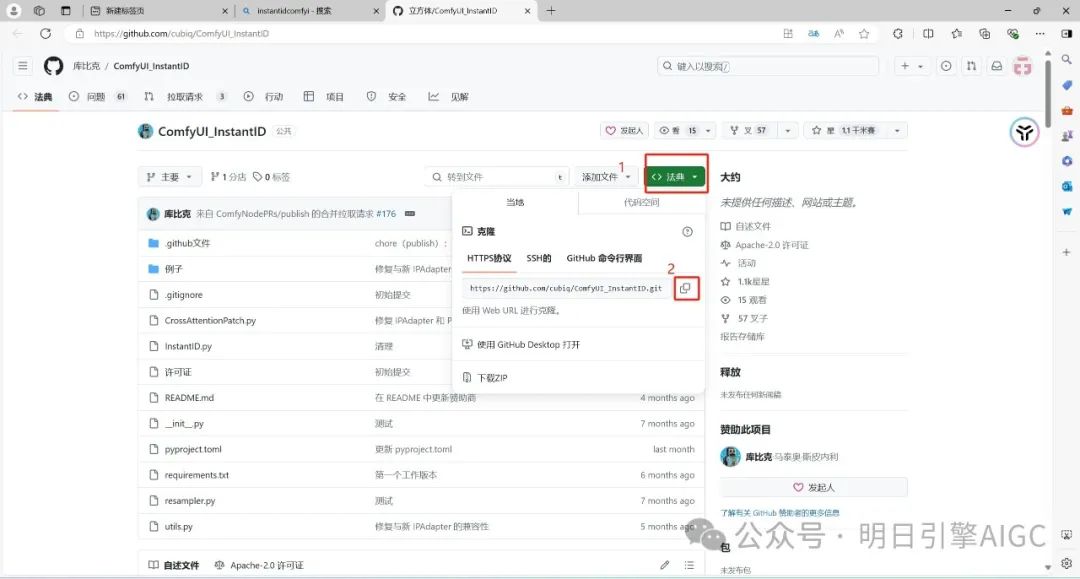
Task: Open search in the Edge sidebar
Action: 1066,60
